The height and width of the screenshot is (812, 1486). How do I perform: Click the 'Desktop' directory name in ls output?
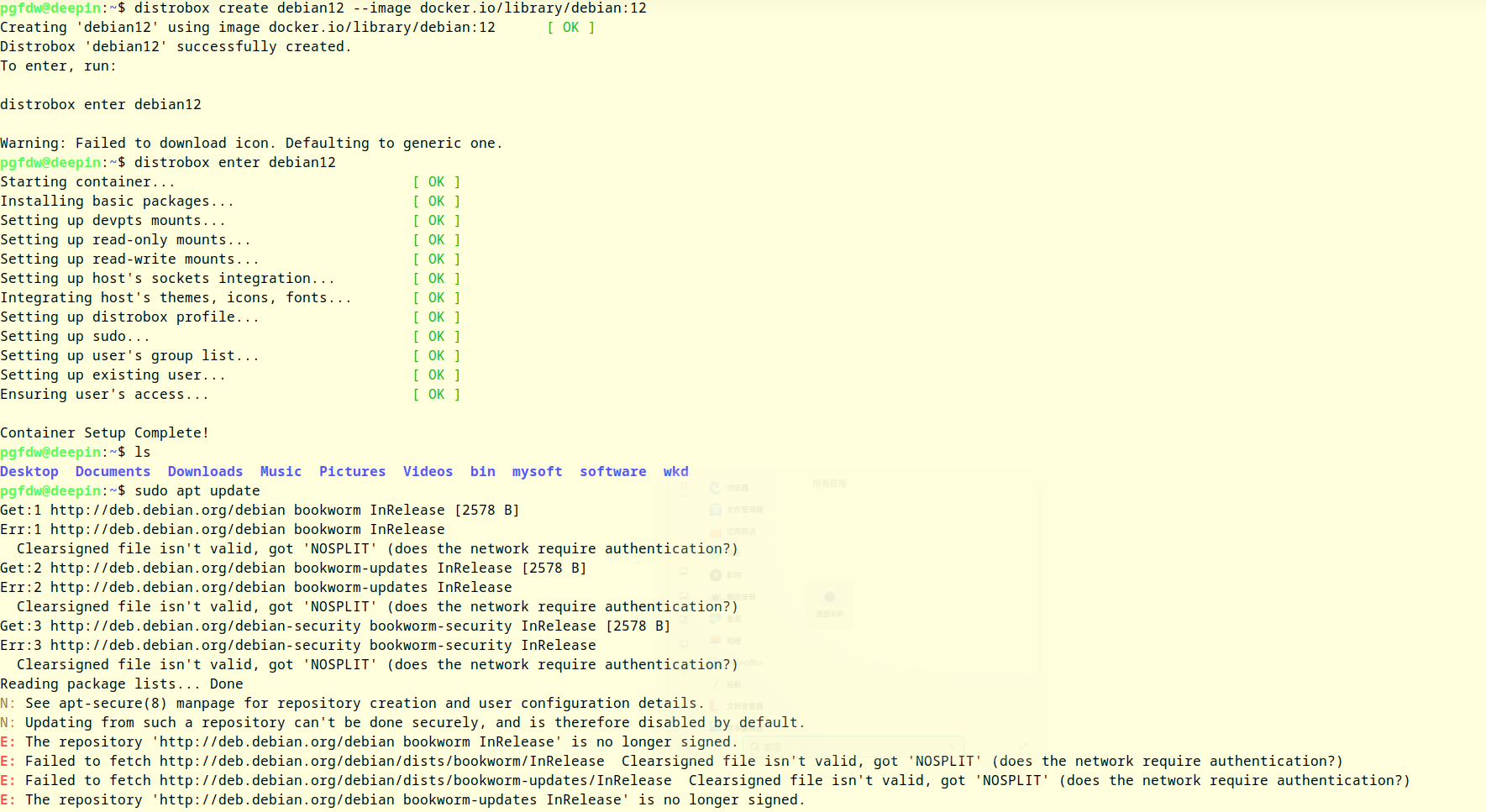[x=29, y=472]
